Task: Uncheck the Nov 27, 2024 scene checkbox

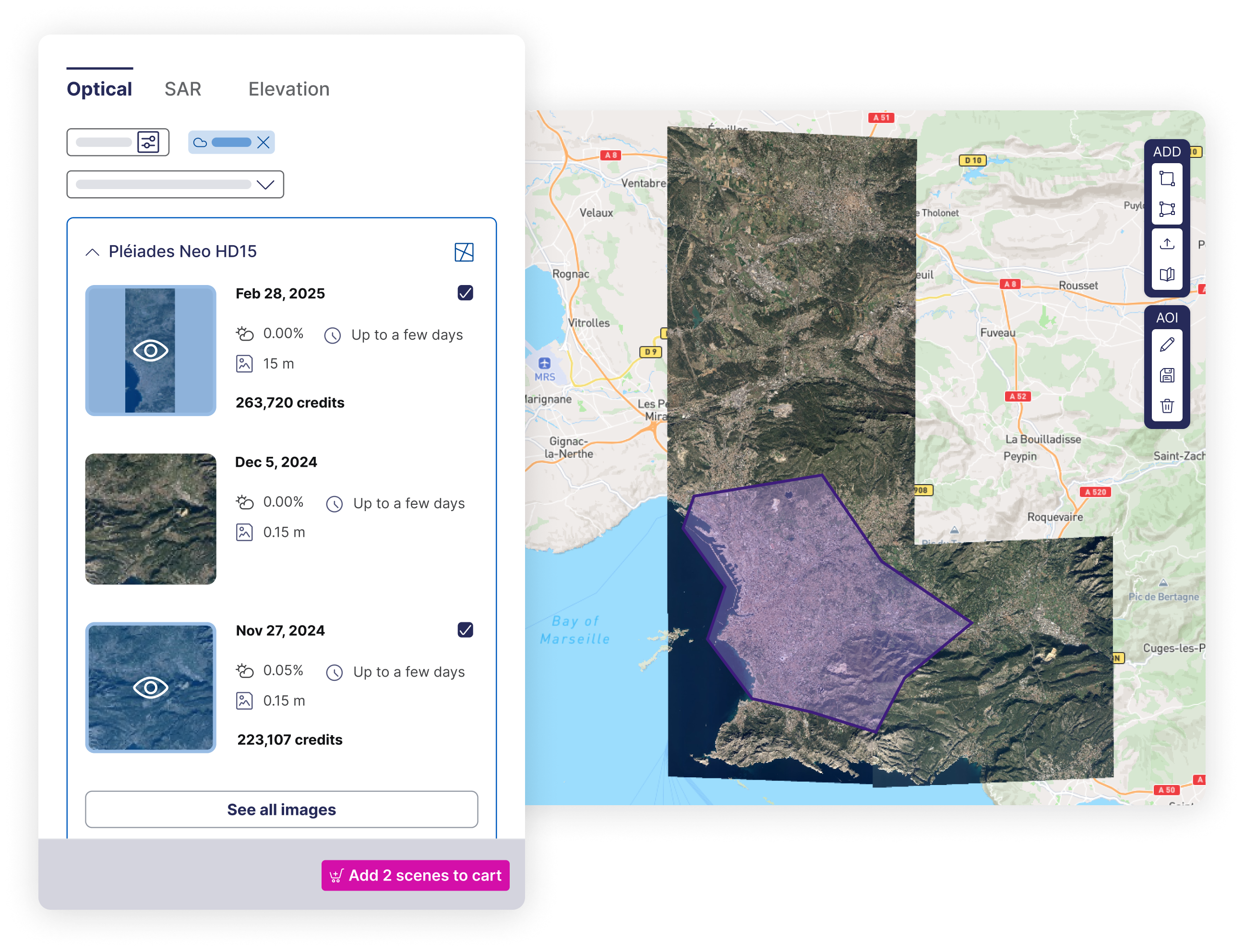Action: [465, 630]
